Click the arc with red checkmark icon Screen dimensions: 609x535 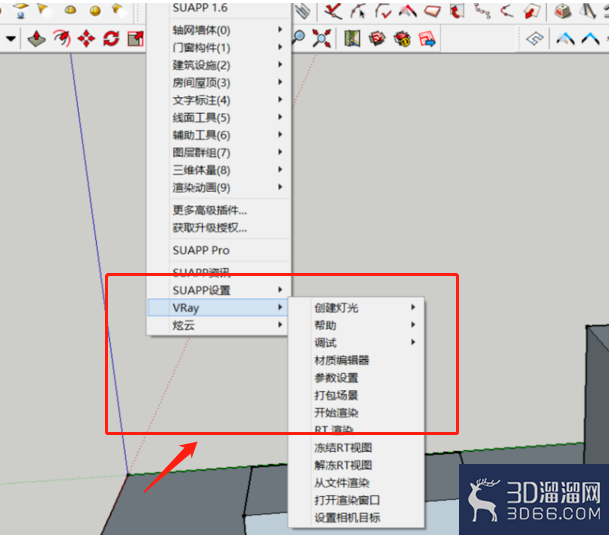click(x=383, y=11)
